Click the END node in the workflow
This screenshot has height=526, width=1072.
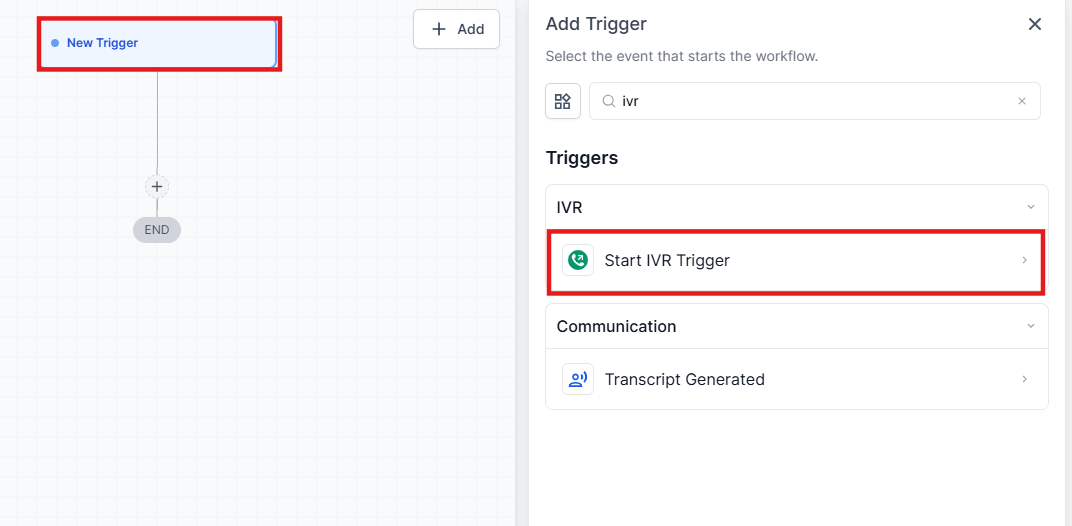click(x=157, y=230)
